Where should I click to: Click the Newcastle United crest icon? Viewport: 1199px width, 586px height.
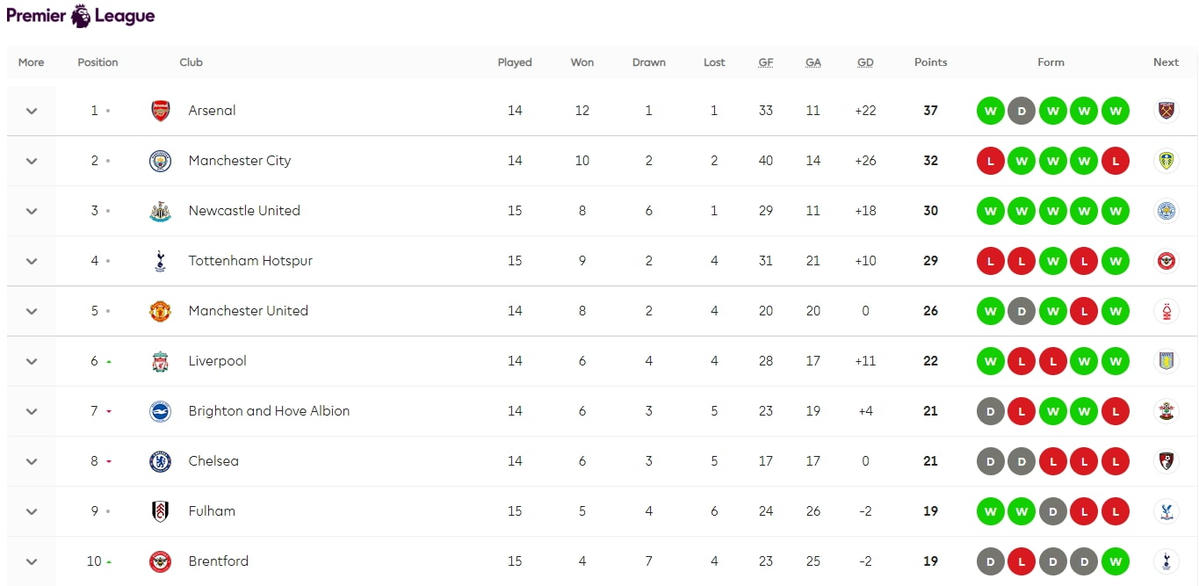[x=160, y=211]
